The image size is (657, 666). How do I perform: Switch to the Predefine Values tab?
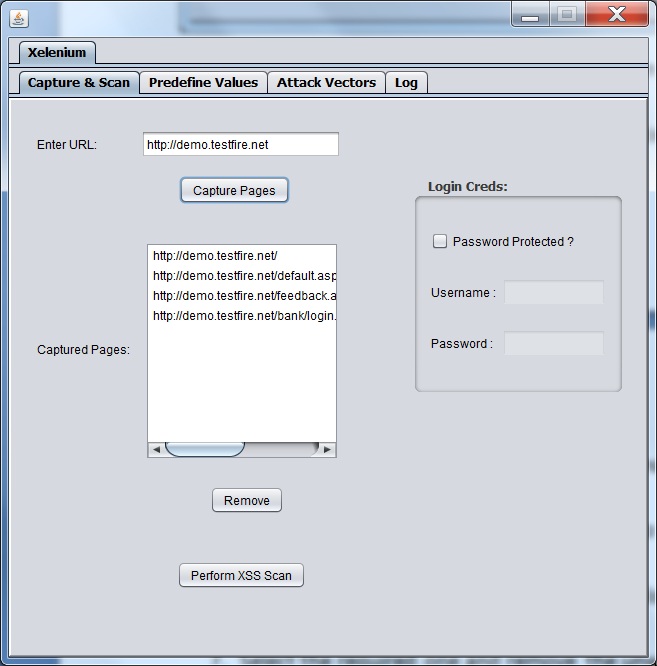point(203,83)
